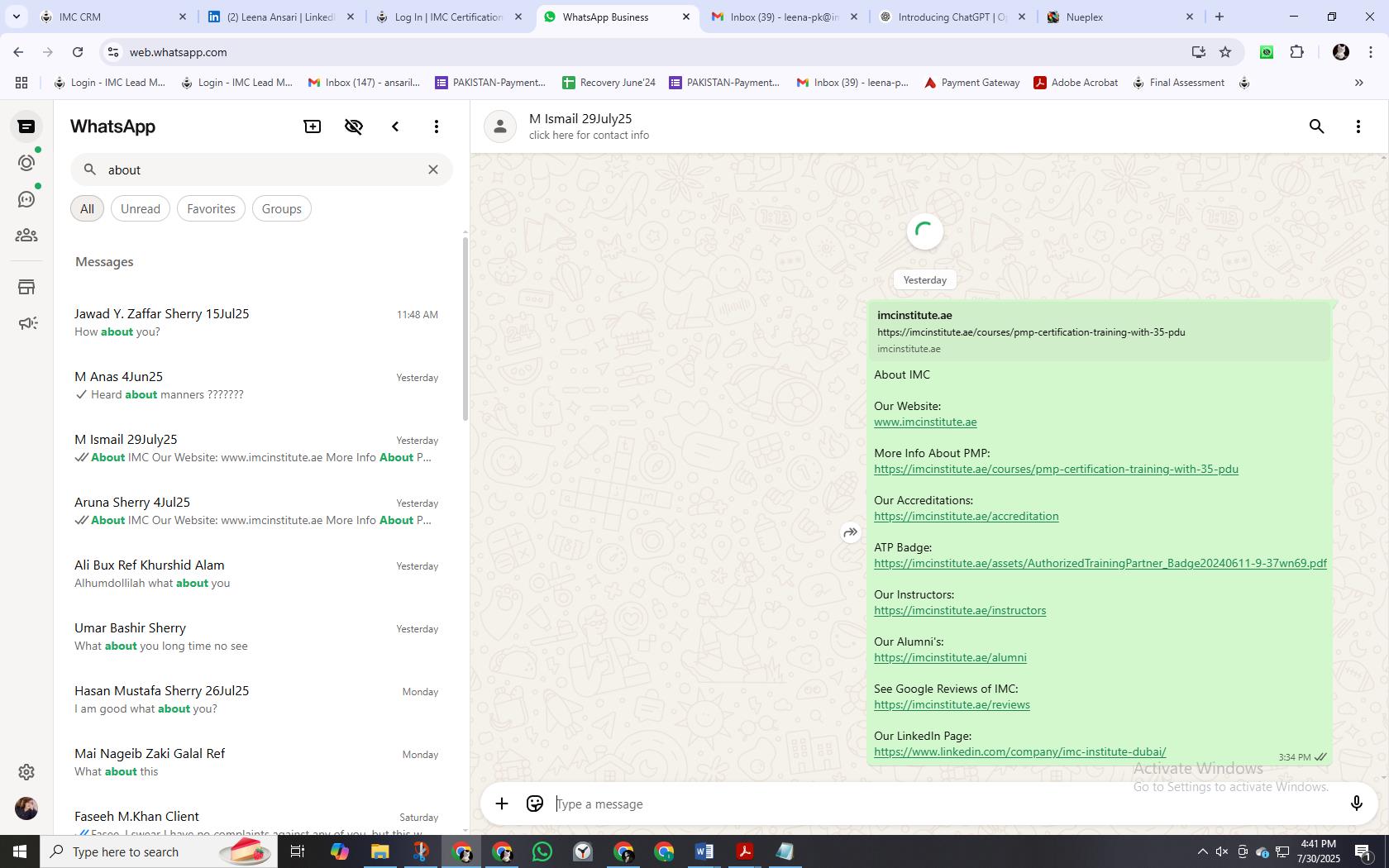Open the Advertise megaphone icon
Screen dimensions: 1389x868
point(26,323)
